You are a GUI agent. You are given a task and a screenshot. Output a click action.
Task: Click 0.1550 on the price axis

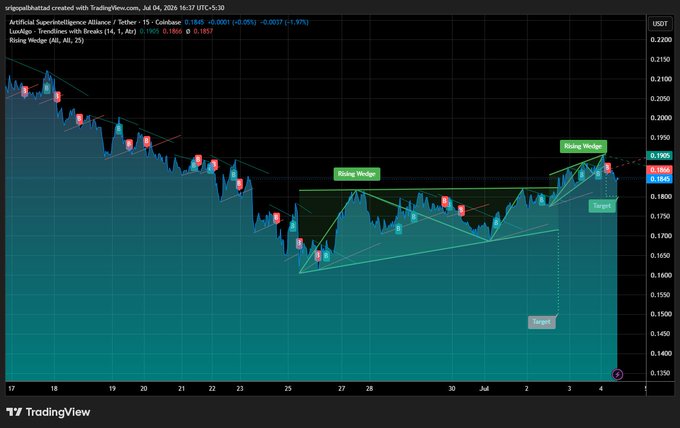tap(660, 295)
